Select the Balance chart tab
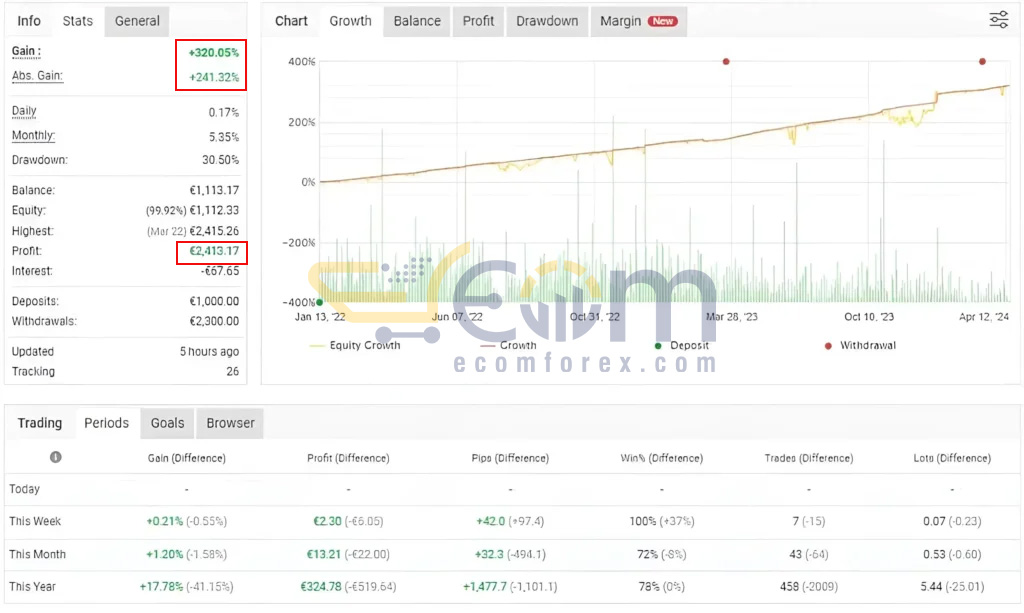The height and width of the screenshot is (613, 1024). pos(417,21)
